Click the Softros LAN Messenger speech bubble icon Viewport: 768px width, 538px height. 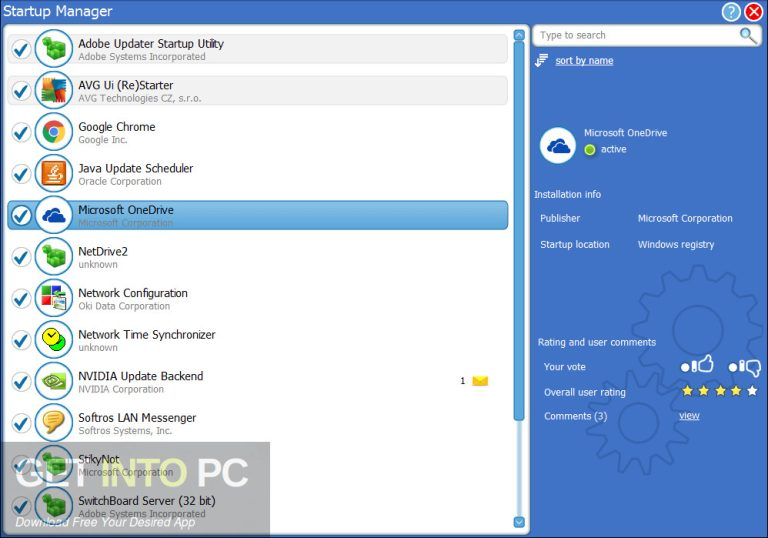click(54, 423)
